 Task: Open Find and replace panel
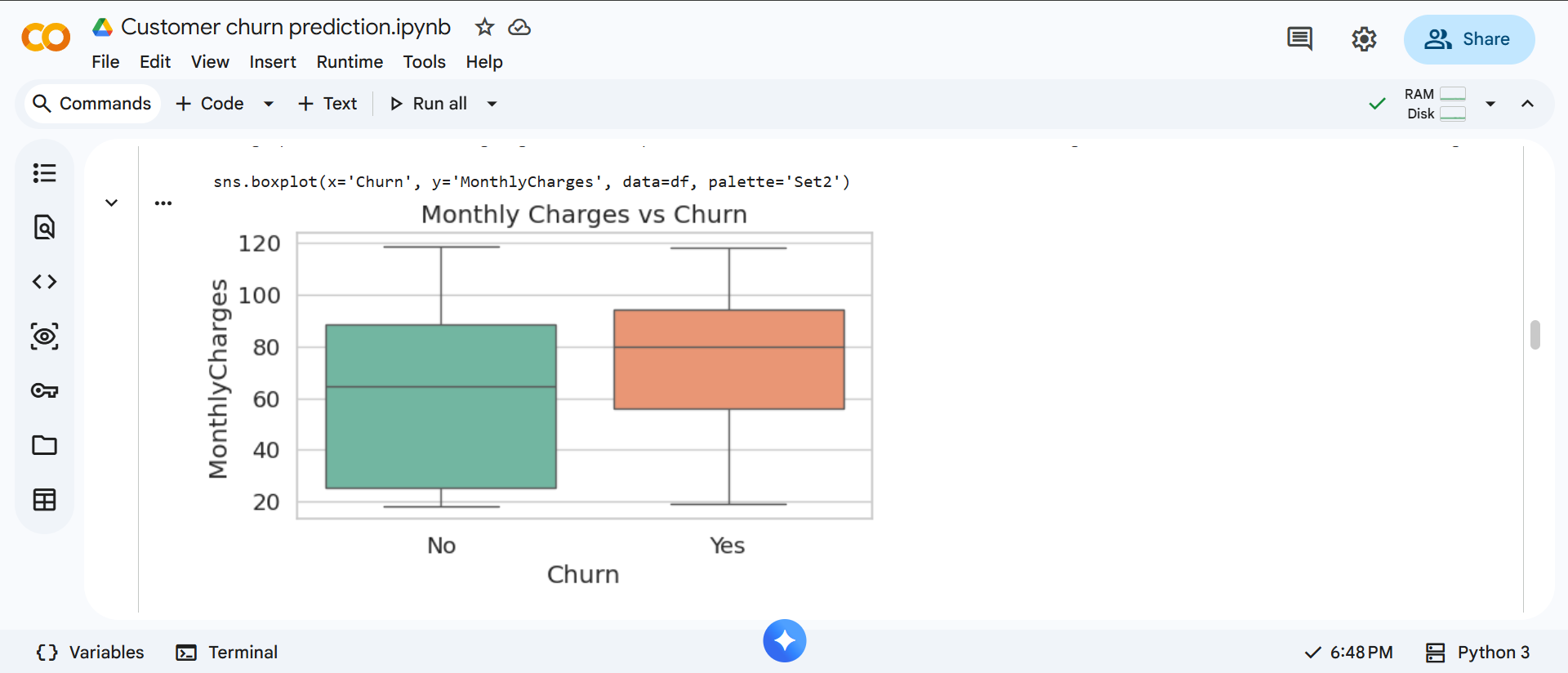click(x=44, y=227)
